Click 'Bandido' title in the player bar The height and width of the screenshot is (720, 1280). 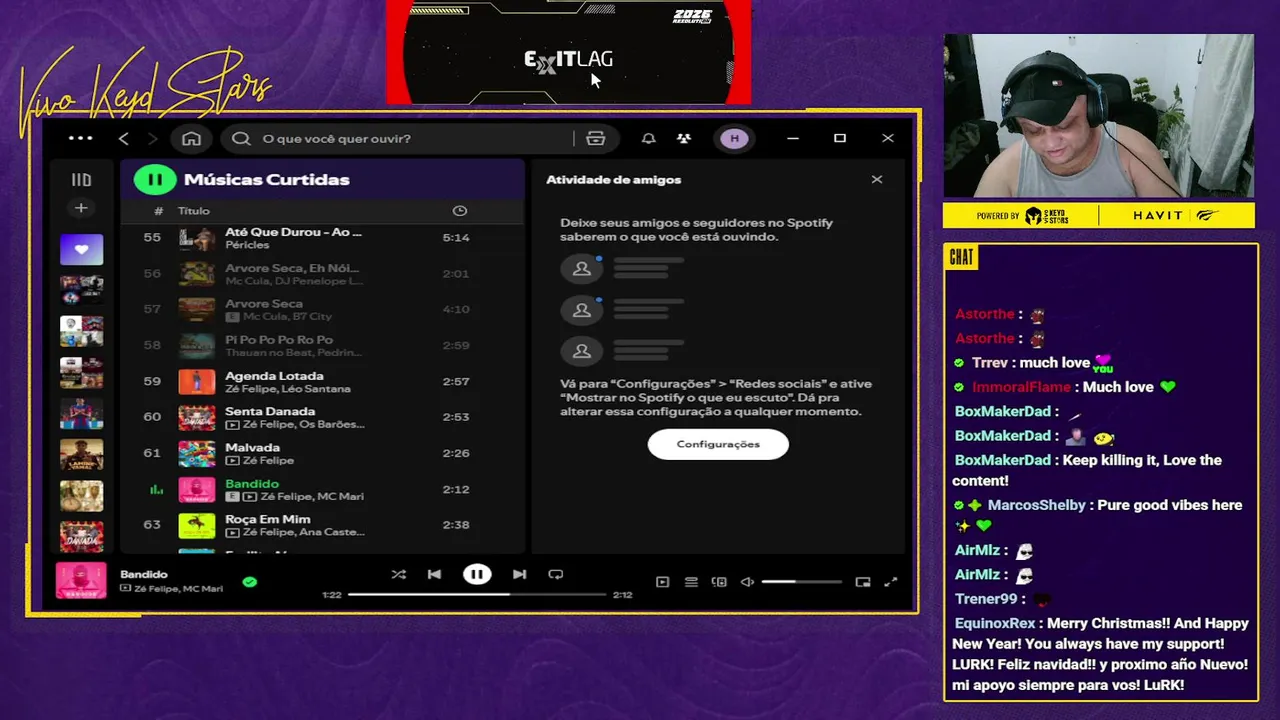tap(144, 575)
